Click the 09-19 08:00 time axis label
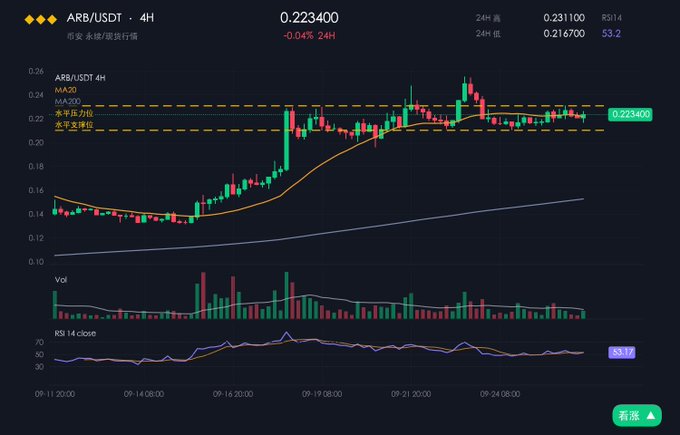This screenshot has height=435, width=680. pos(322,394)
